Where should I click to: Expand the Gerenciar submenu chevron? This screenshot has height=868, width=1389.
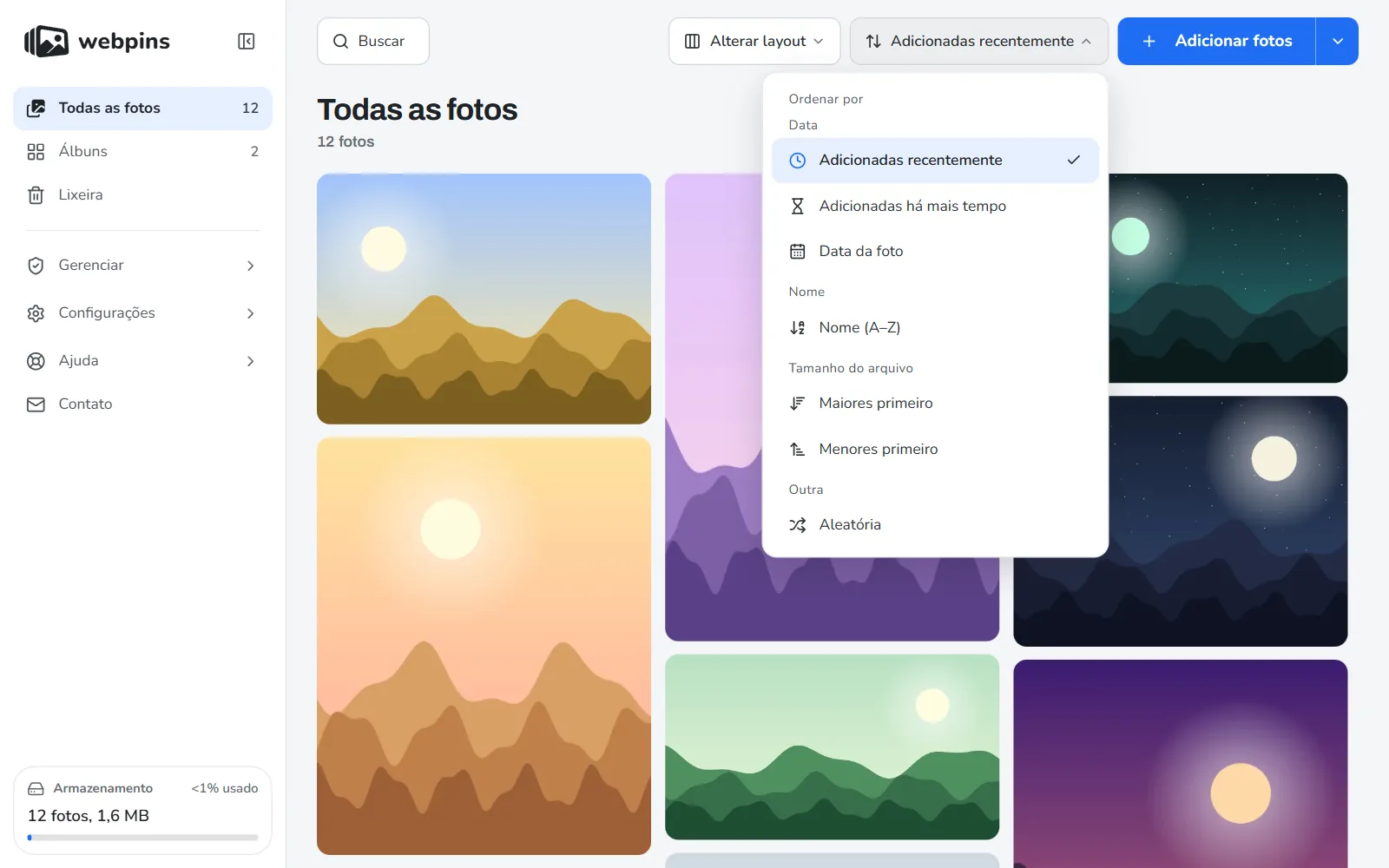(250, 266)
